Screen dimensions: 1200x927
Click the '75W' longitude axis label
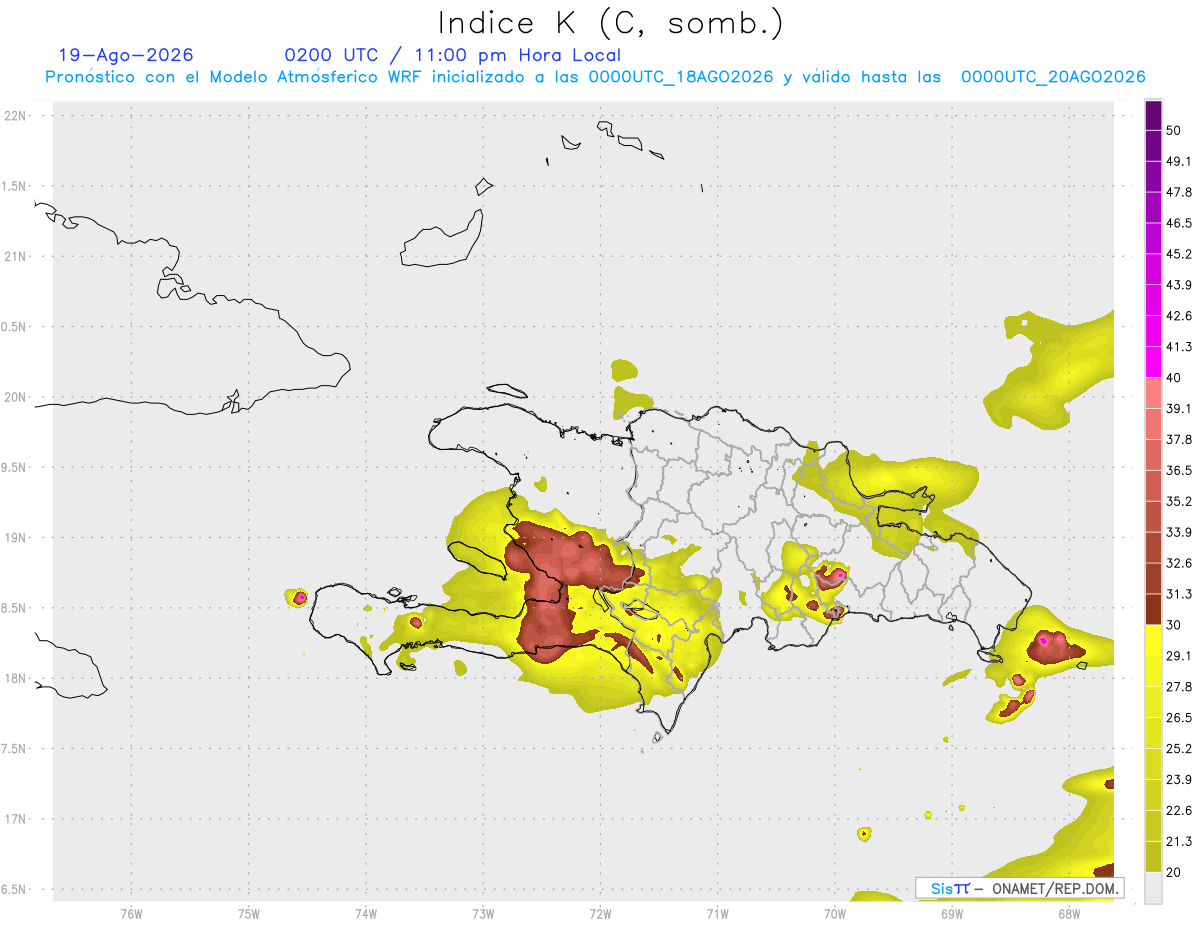pyautogui.click(x=248, y=912)
